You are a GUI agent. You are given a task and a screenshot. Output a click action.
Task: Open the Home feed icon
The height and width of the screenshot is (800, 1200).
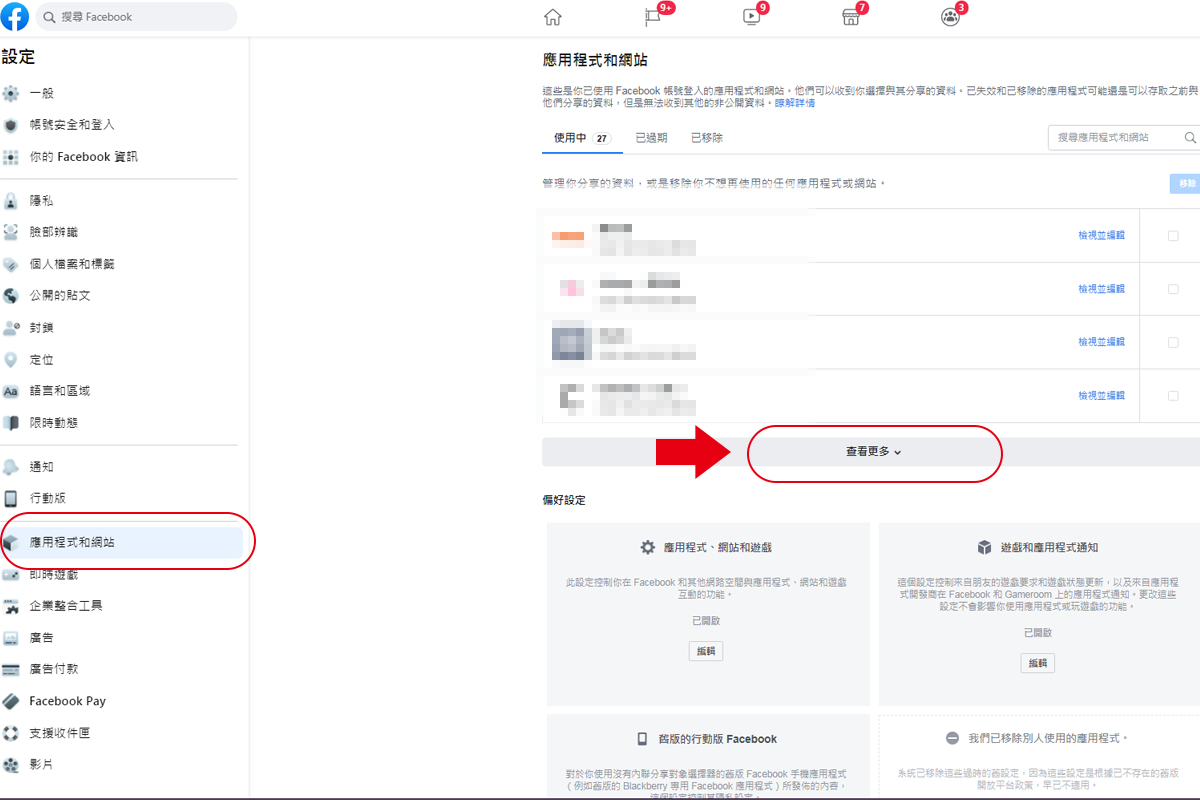tap(552, 17)
